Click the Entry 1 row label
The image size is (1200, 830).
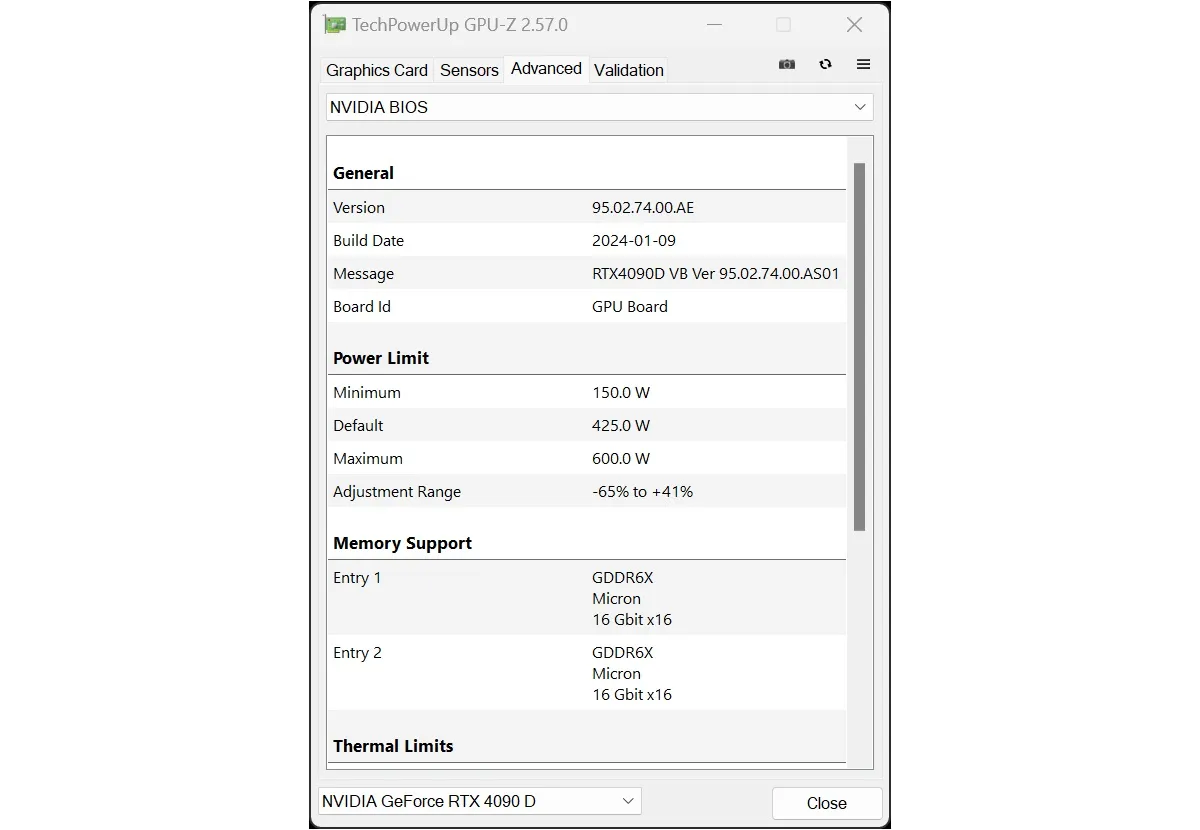[357, 578]
